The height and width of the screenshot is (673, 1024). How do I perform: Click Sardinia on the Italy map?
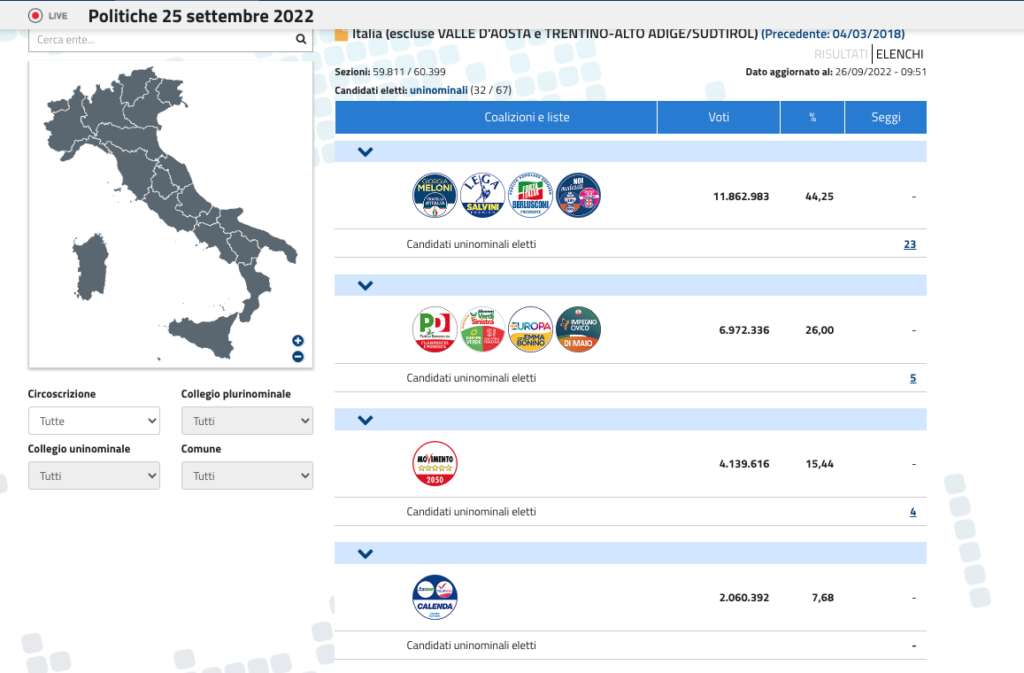tap(91, 268)
